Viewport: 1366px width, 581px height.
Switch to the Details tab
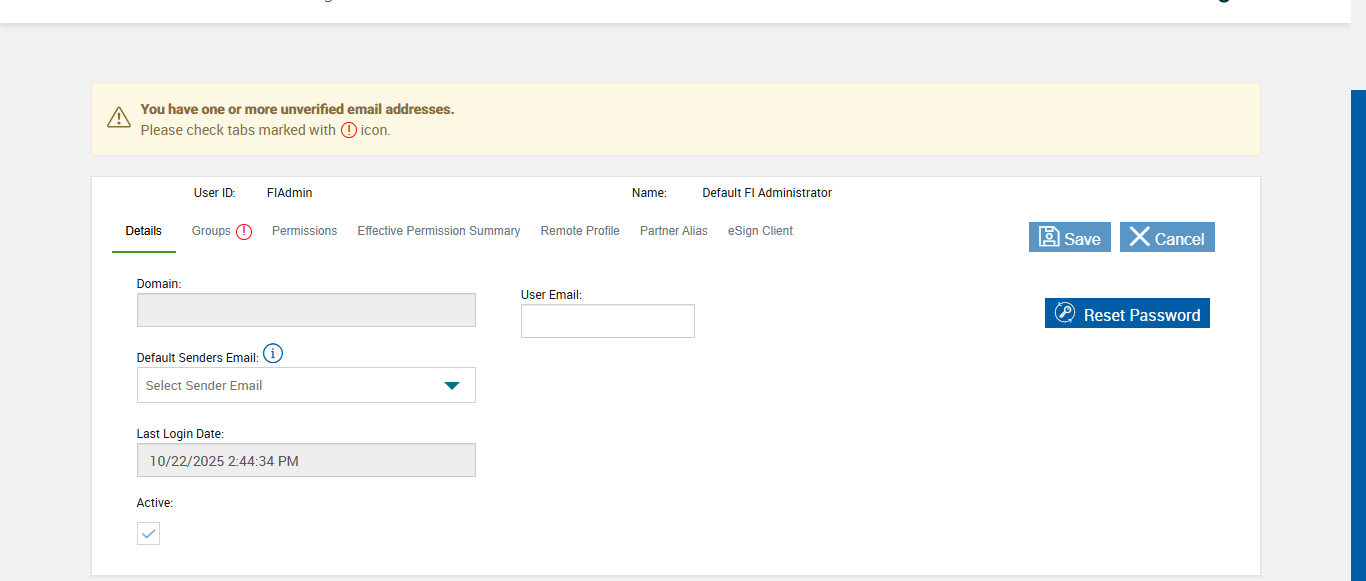143,231
